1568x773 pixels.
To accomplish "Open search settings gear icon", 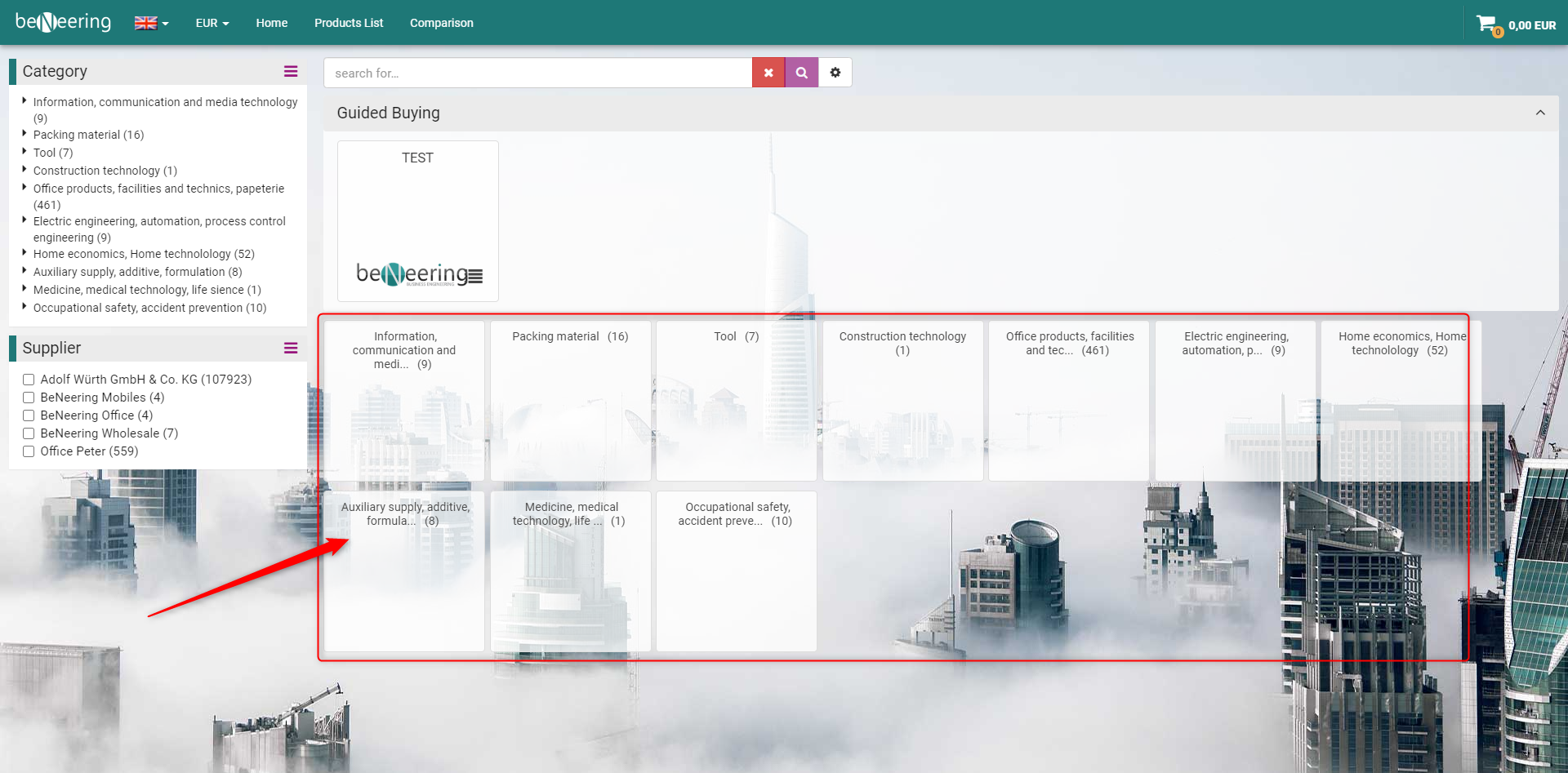I will (x=835, y=73).
